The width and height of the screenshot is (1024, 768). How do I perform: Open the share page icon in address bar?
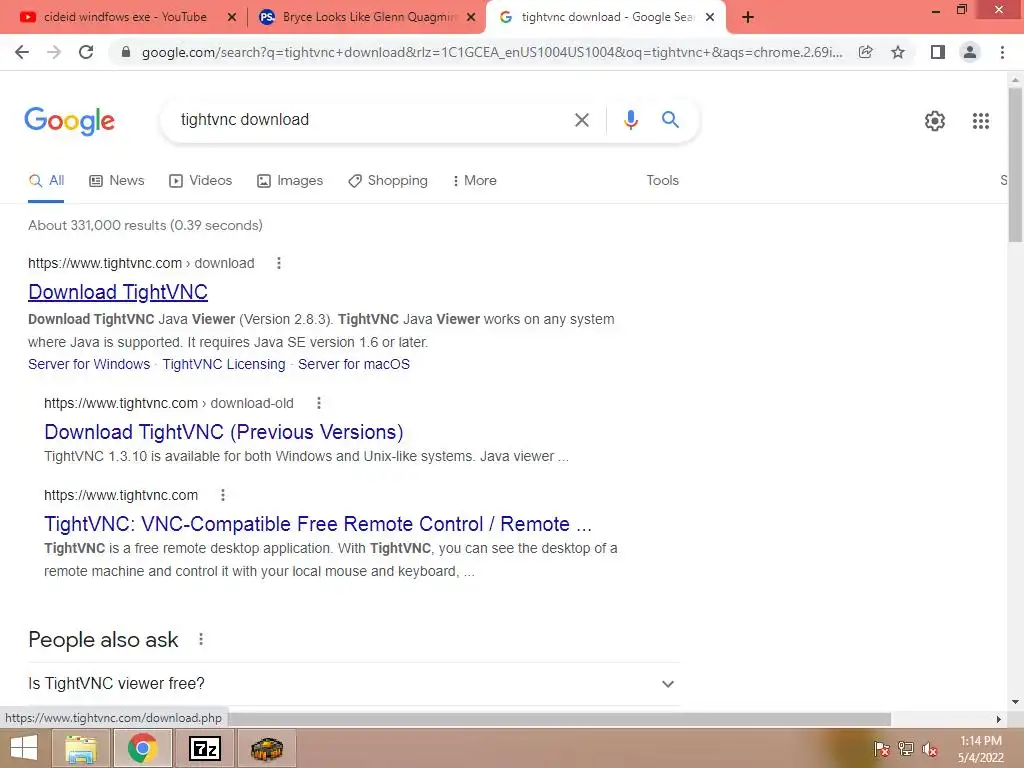[866, 52]
